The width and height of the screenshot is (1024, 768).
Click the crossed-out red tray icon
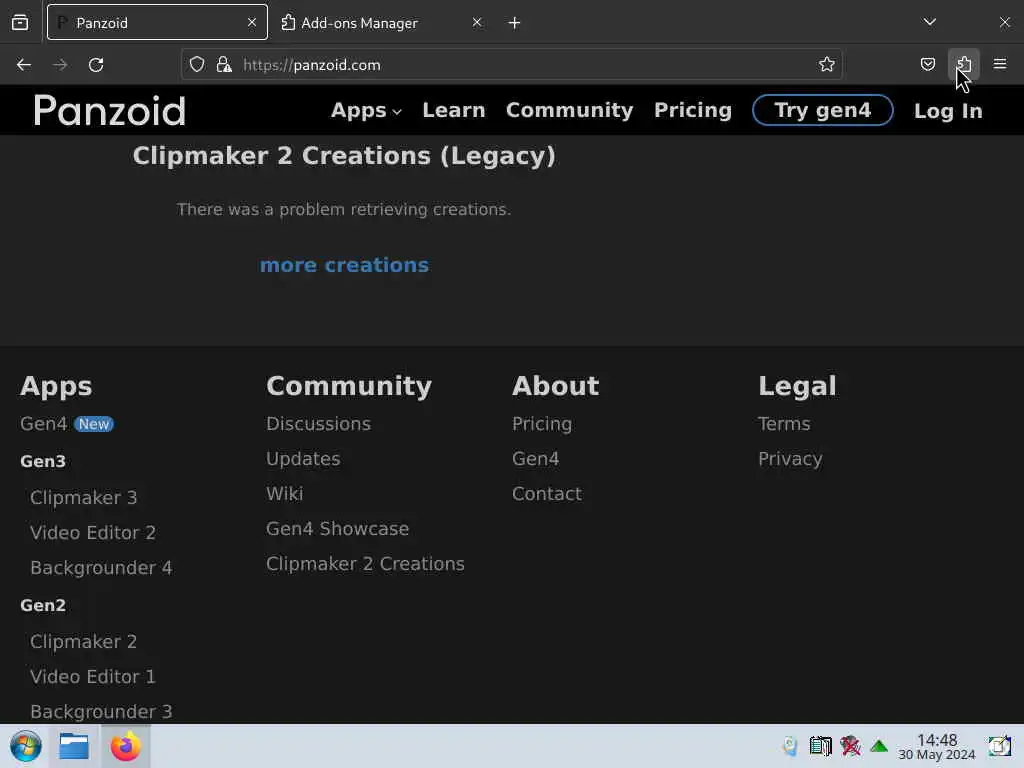850,746
